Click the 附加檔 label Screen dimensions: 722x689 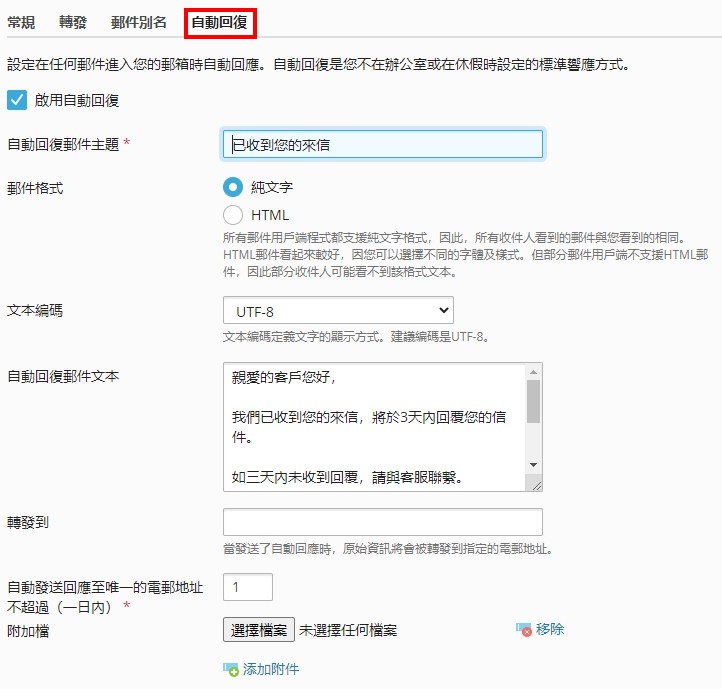tap(28, 631)
